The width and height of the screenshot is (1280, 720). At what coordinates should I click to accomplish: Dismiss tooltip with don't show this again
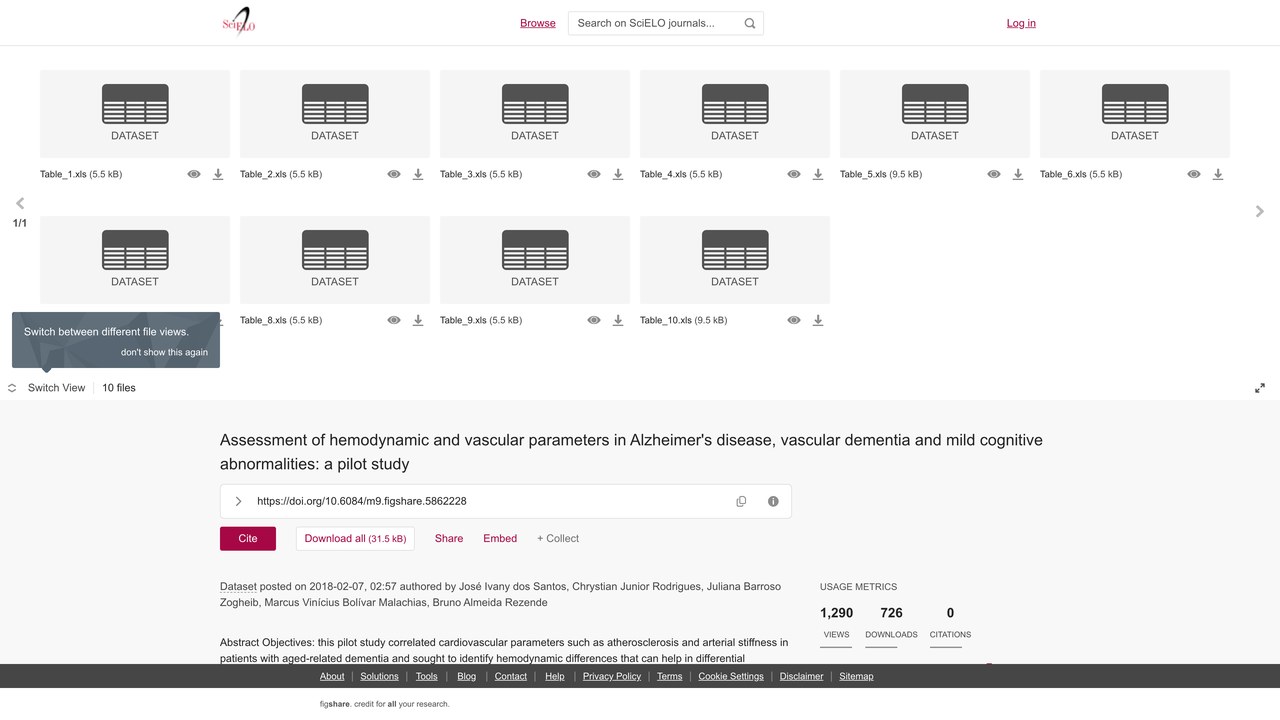pyautogui.click(x=165, y=352)
